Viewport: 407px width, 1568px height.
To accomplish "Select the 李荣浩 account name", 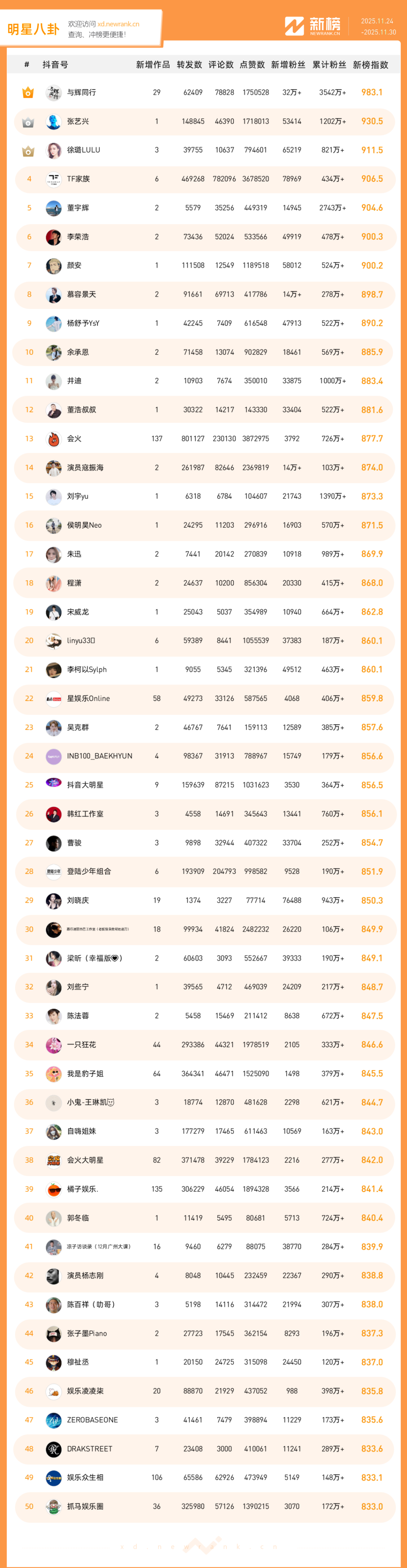I will [78, 237].
